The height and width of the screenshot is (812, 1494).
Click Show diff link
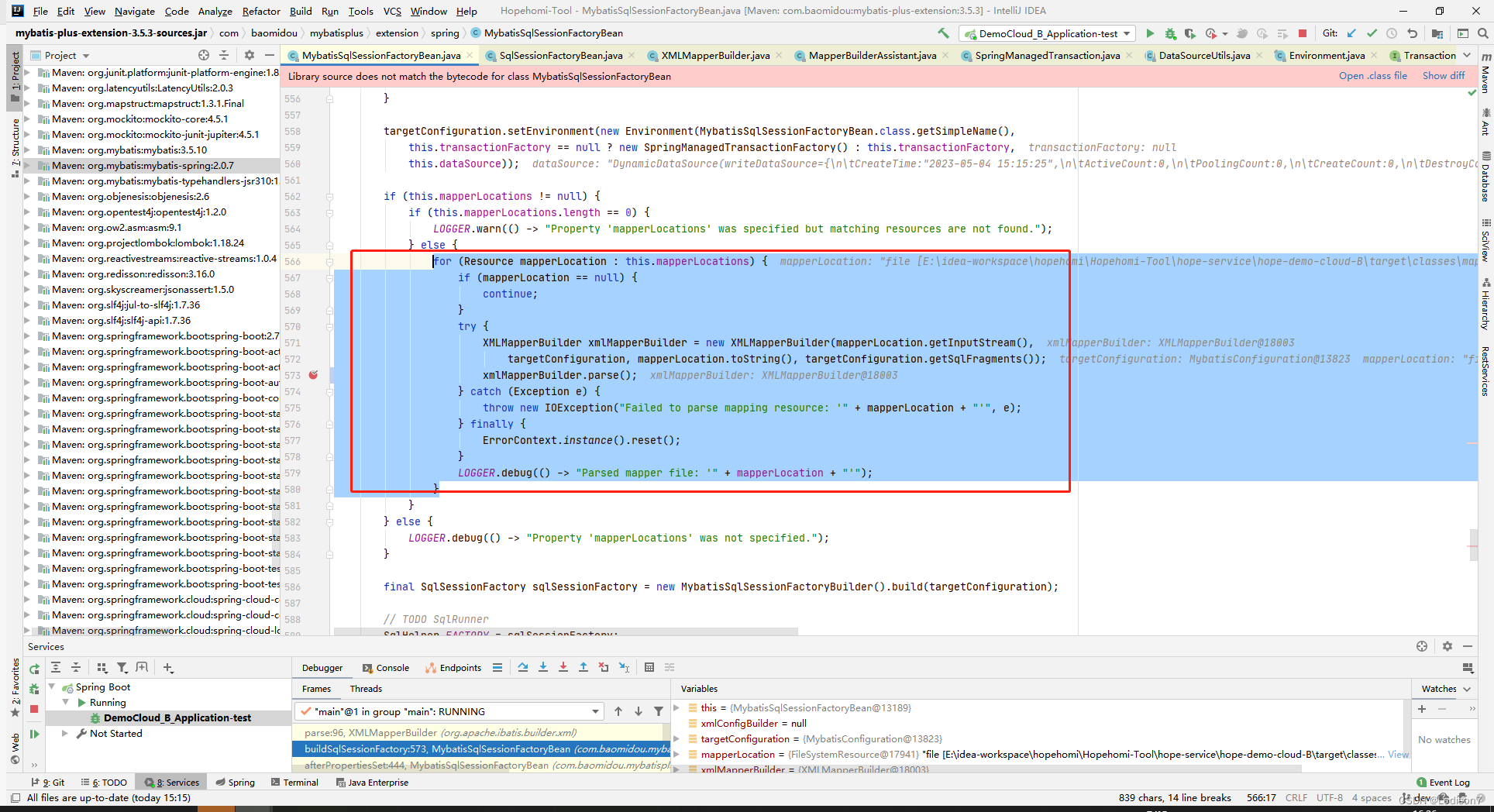1444,76
